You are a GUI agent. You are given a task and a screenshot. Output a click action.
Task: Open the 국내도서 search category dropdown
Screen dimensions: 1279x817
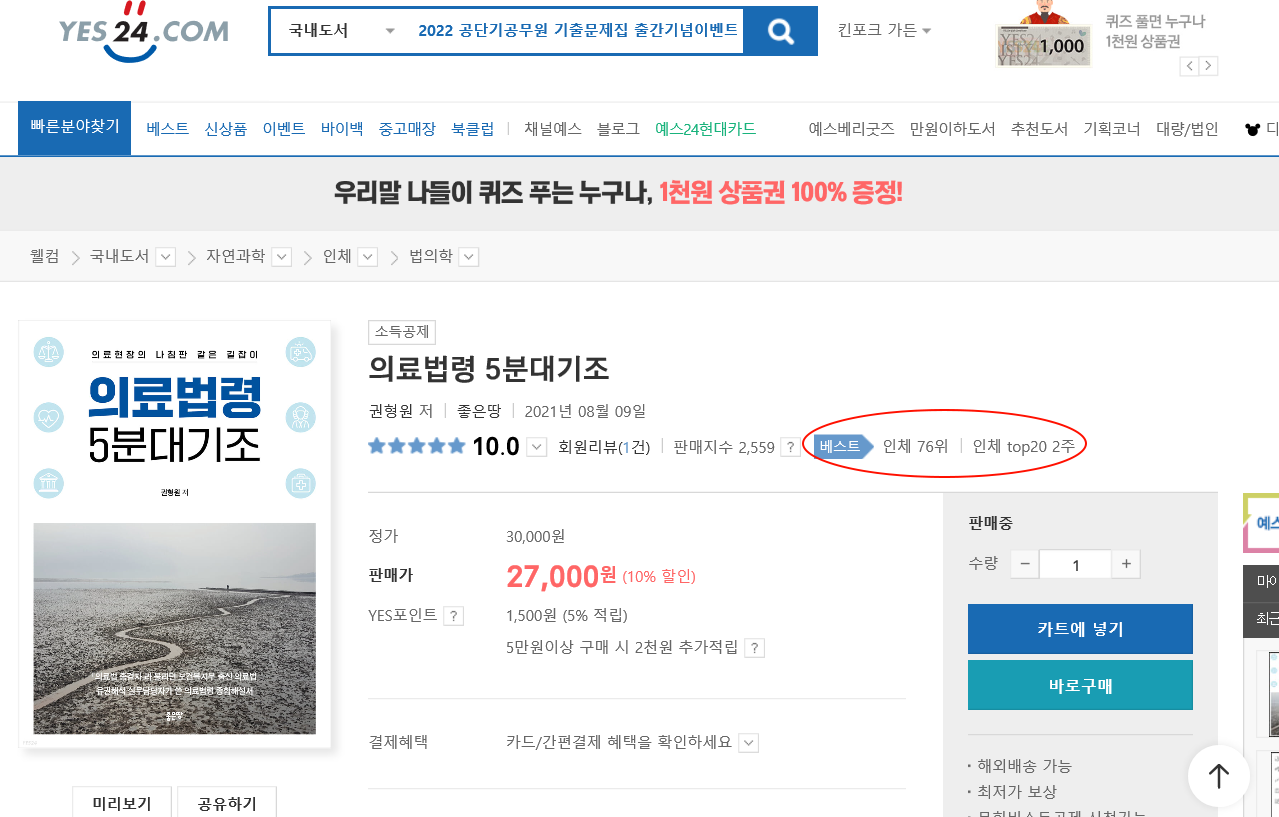point(341,31)
